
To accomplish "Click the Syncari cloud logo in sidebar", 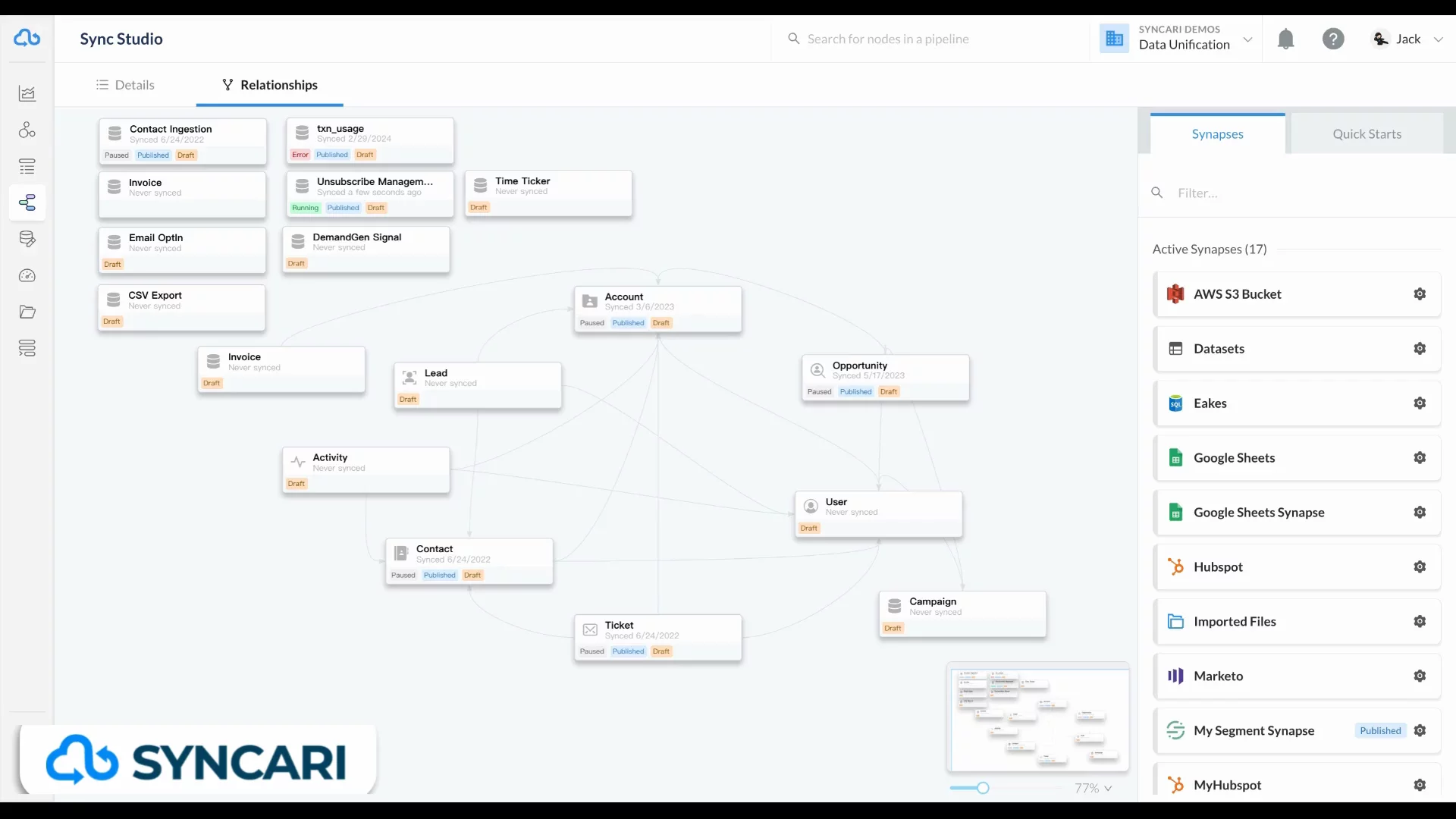I will tap(27, 38).
